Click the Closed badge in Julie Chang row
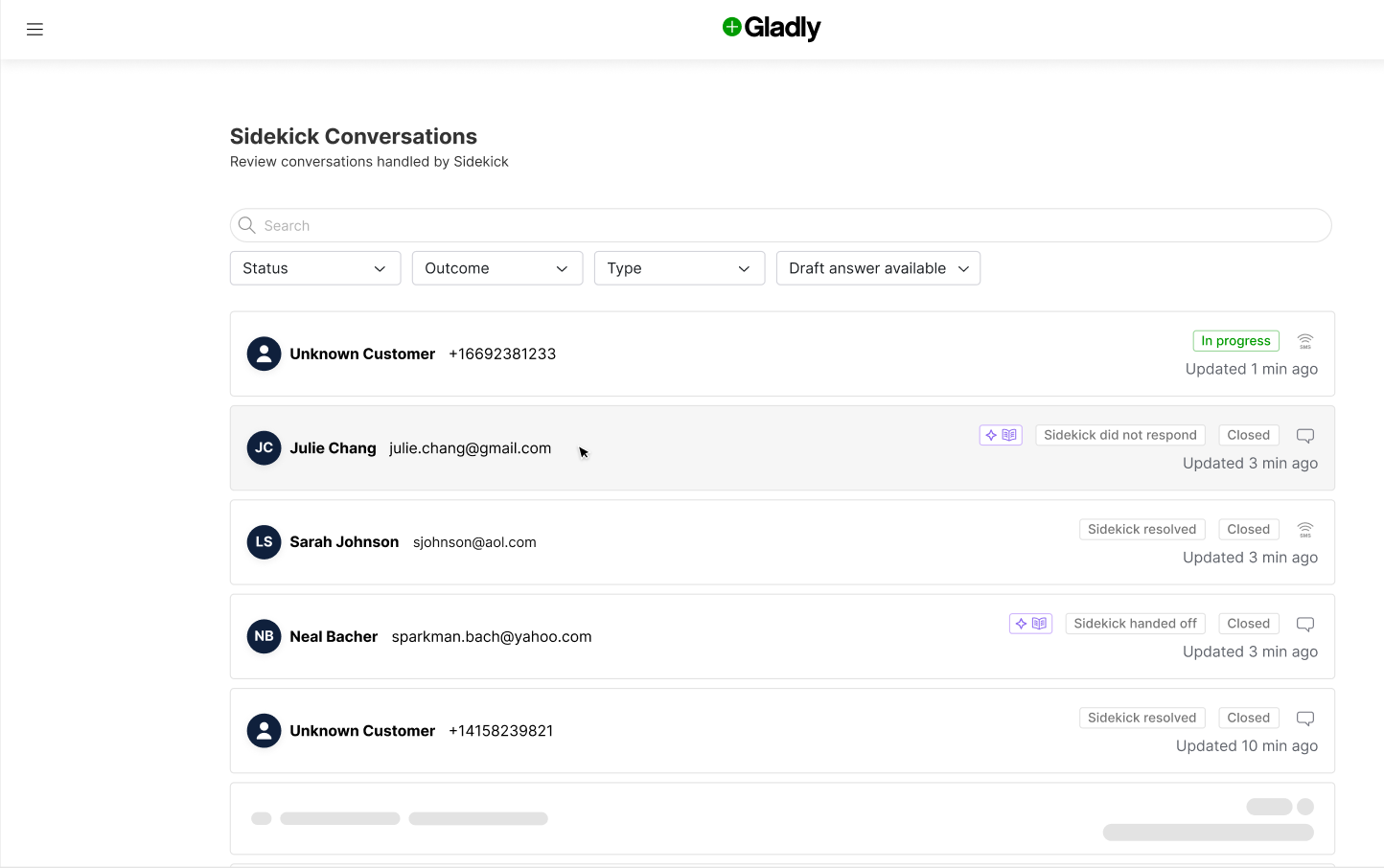 click(1249, 435)
